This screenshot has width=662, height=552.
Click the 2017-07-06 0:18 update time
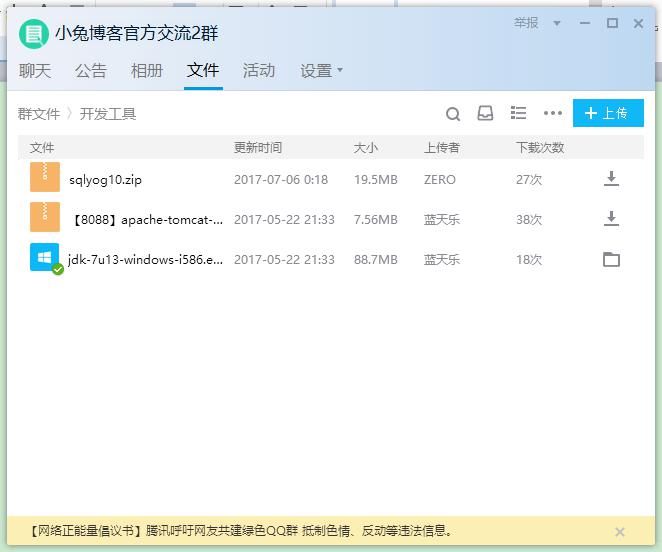click(x=281, y=179)
